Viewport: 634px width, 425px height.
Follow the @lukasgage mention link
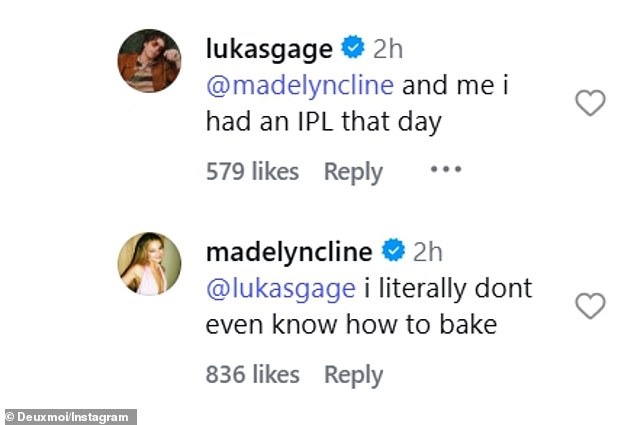(x=280, y=289)
